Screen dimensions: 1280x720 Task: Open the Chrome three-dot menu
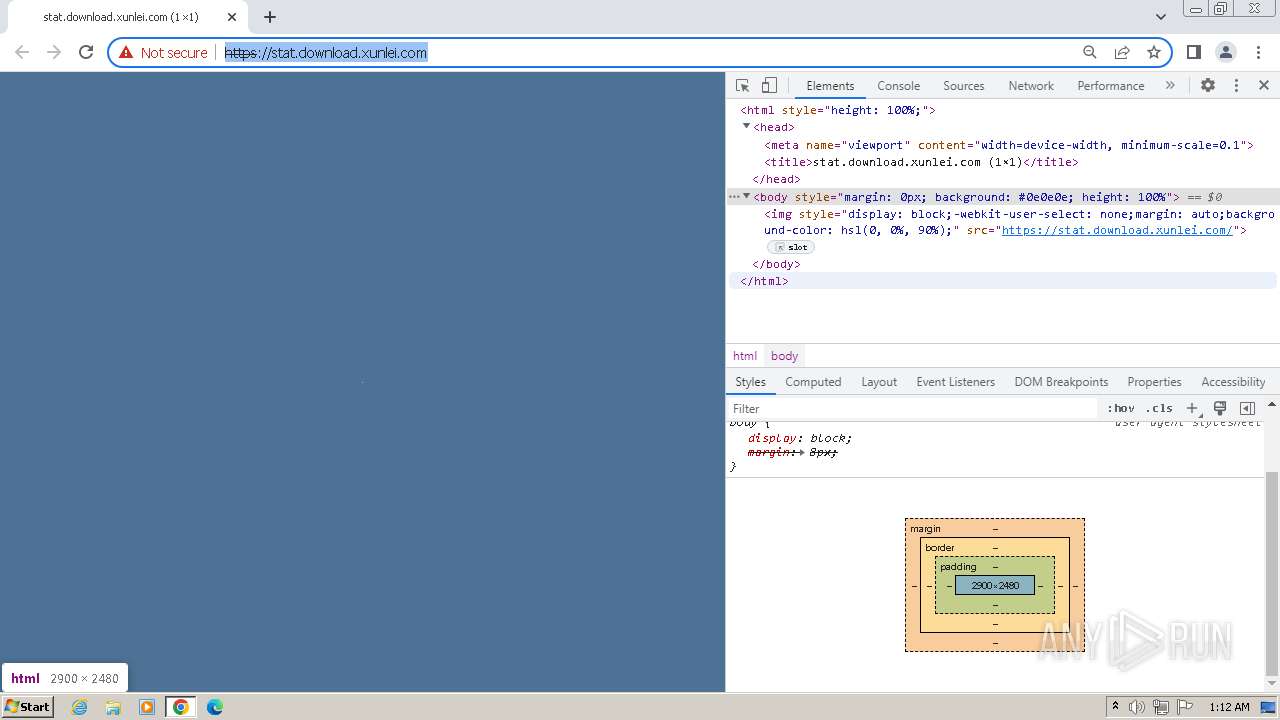(x=1258, y=52)
